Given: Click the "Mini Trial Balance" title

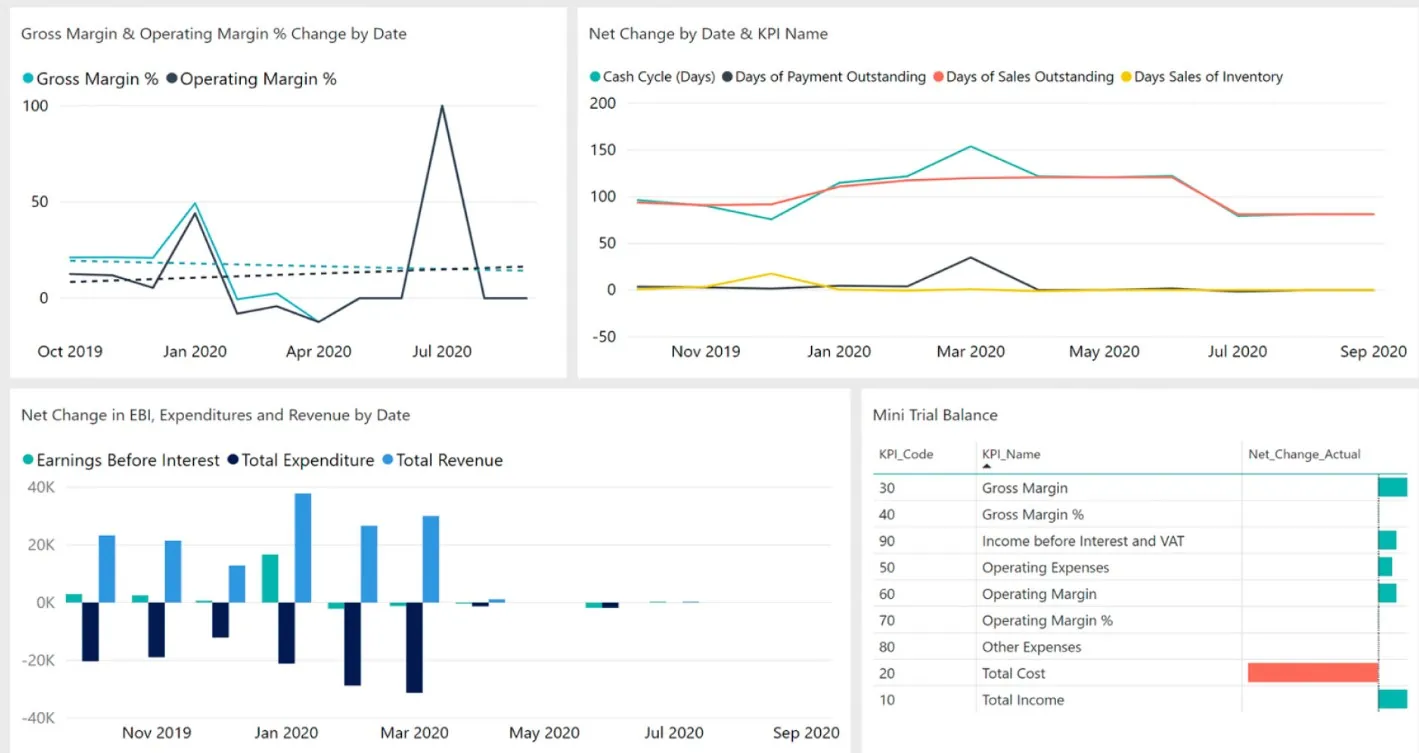Looking at the screenshot, I should pyautogui.click(x=934, y=415).
